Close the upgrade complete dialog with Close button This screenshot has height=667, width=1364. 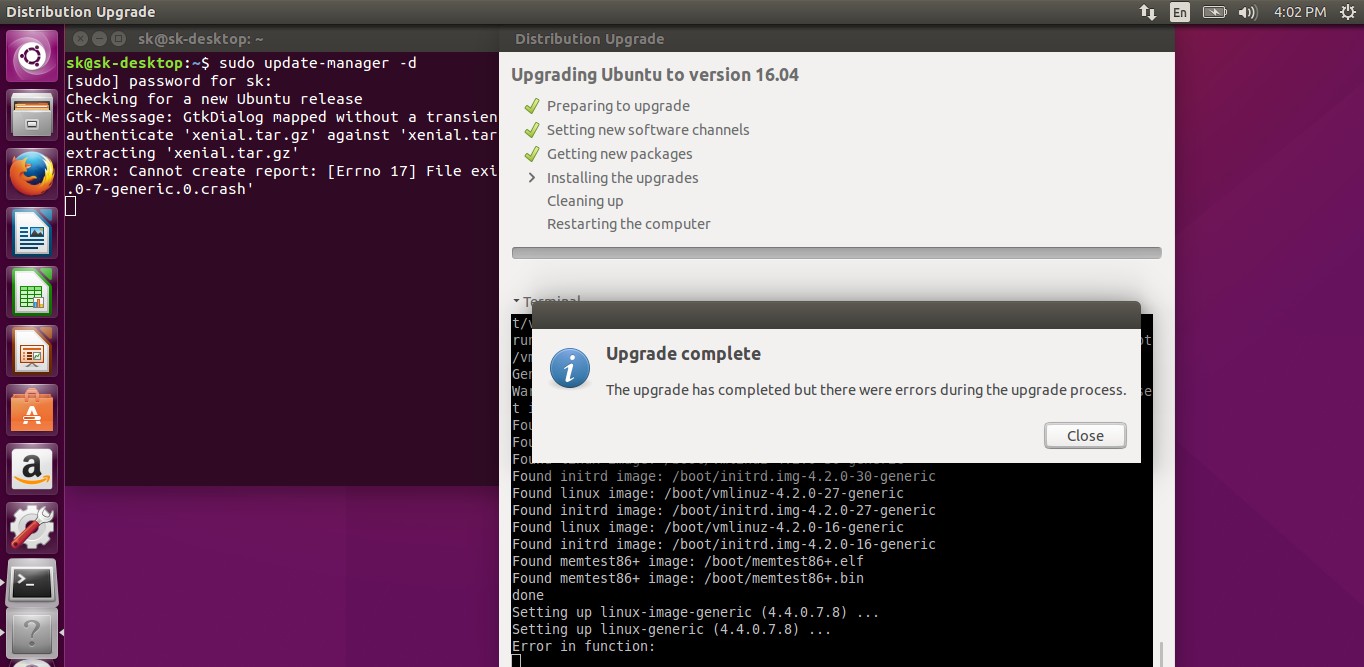pos(1085,436)
